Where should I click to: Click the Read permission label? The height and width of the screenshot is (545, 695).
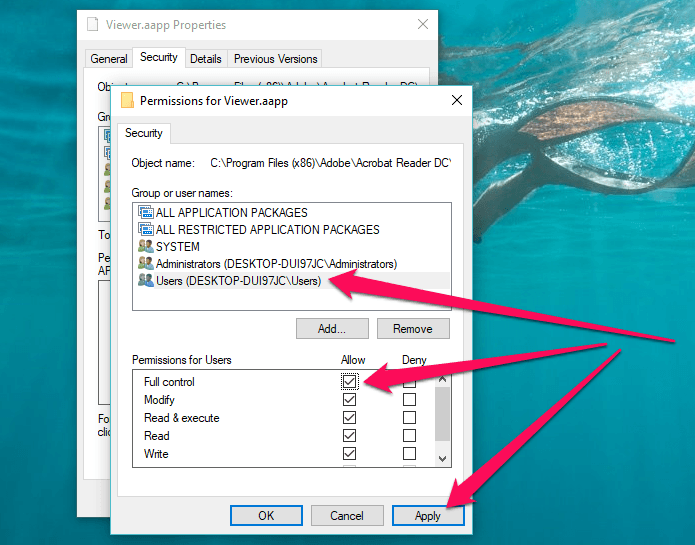coord(156,436)
